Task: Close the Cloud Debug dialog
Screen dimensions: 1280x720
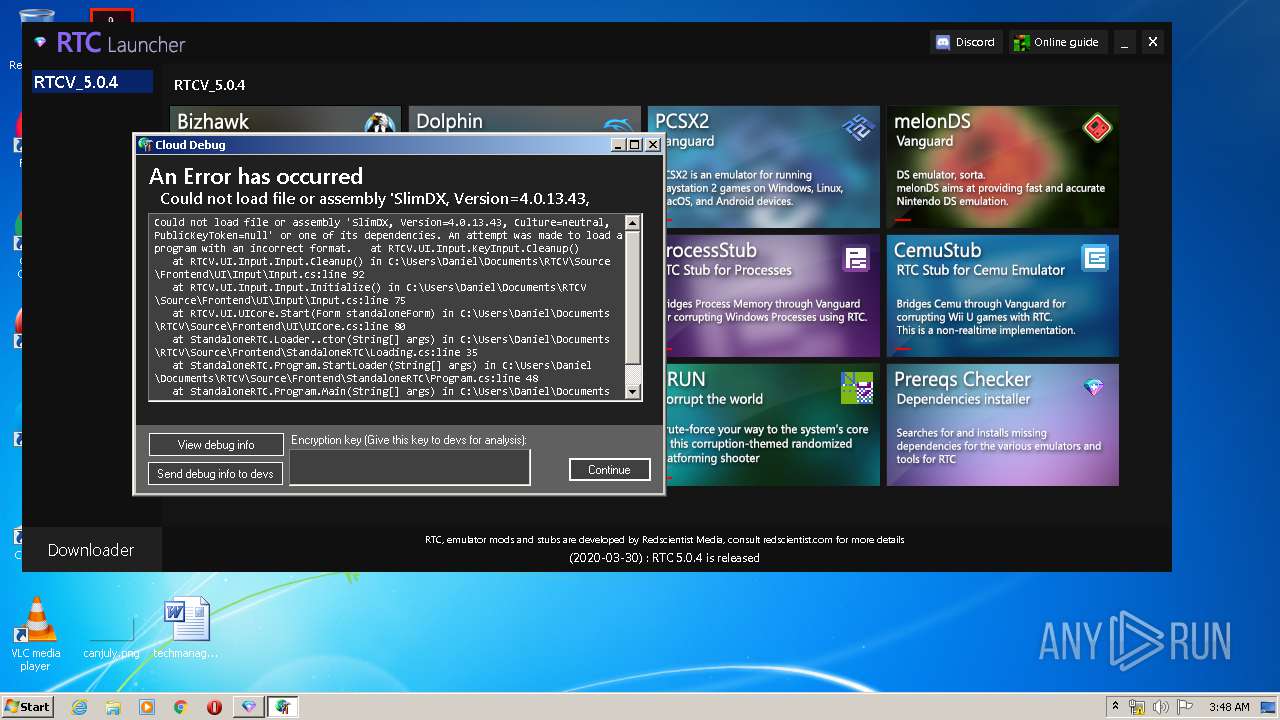Action: click(652, 145)
